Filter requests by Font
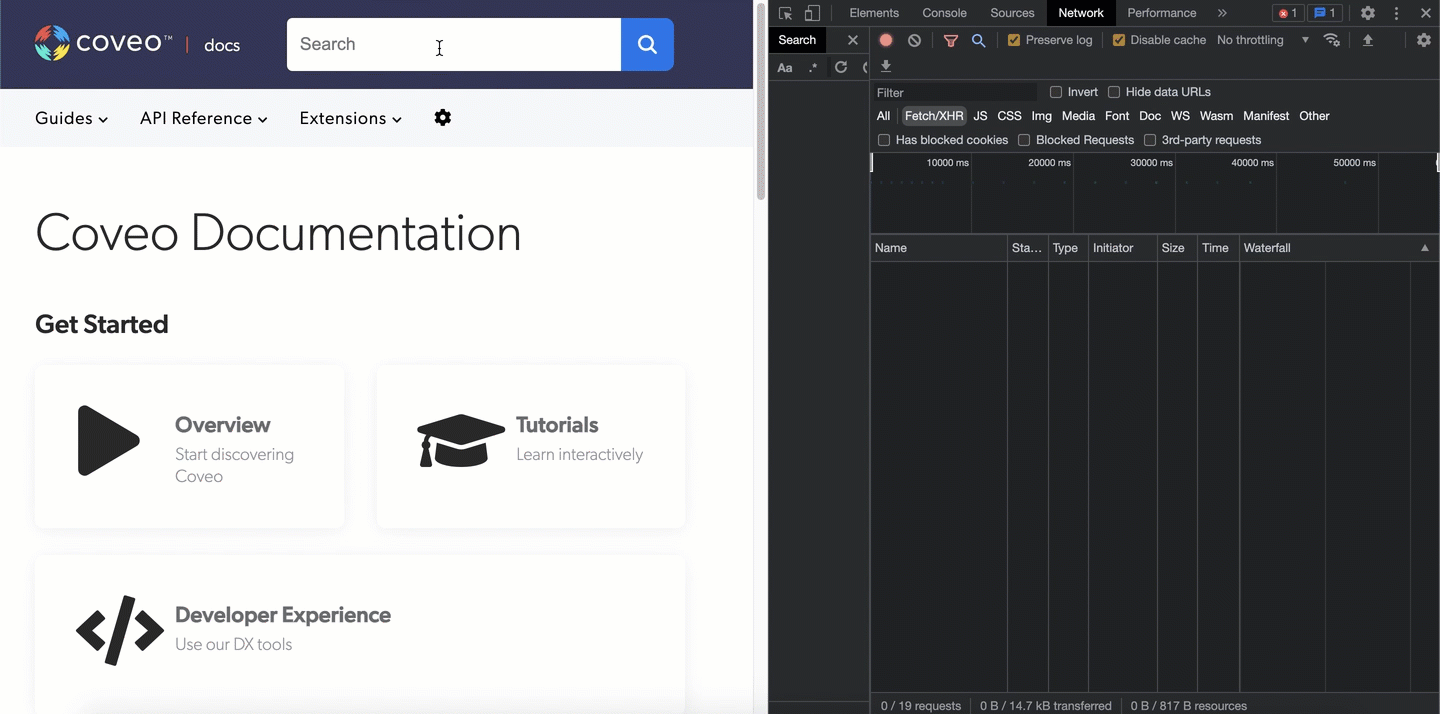Viewport: 1440px width, 714px height. [x=1117, y=116]
